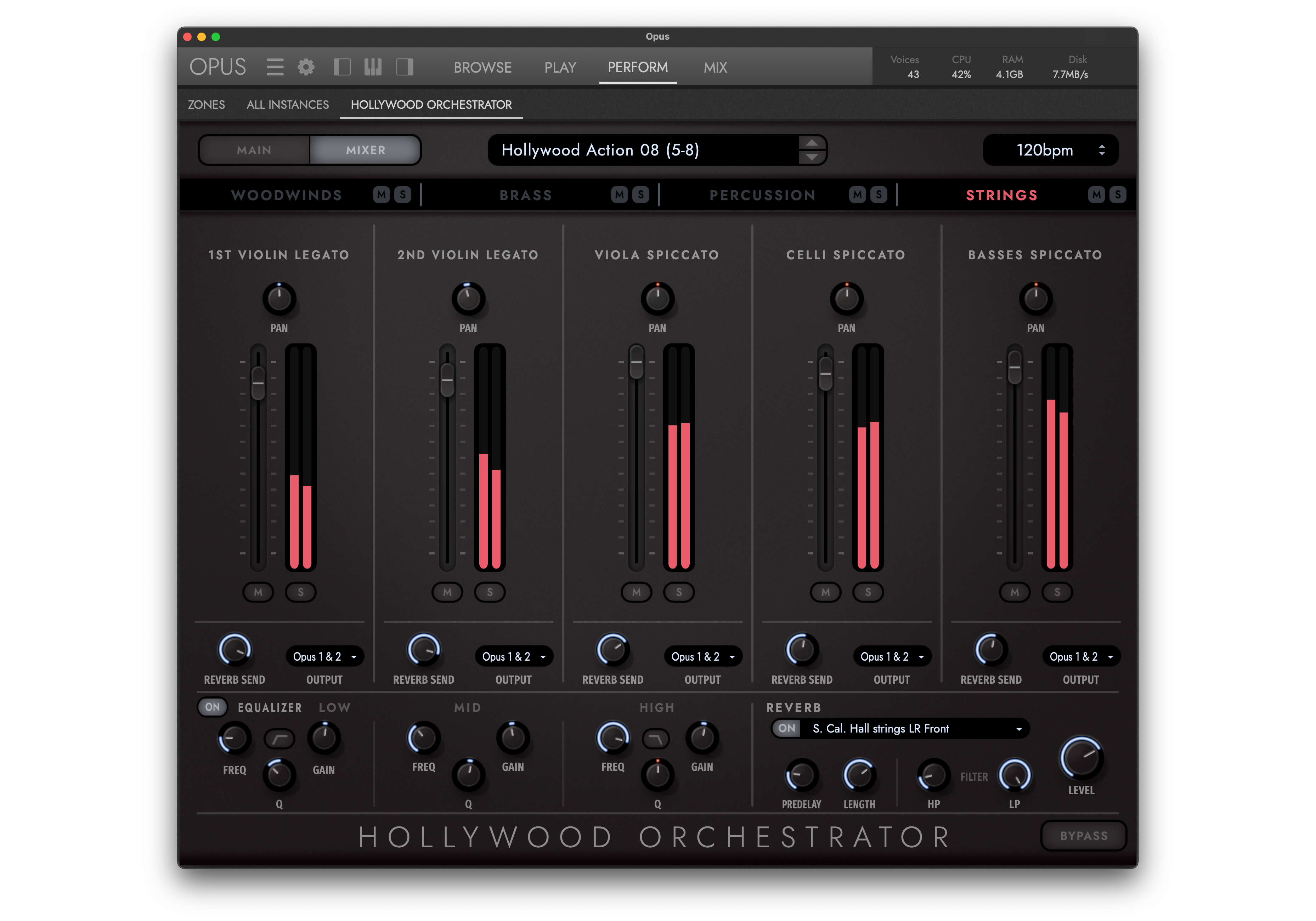Click the reverb LENGTH knob
Image resolution: width=1316 pixels, height=921 pixels.
pos(859,775)
